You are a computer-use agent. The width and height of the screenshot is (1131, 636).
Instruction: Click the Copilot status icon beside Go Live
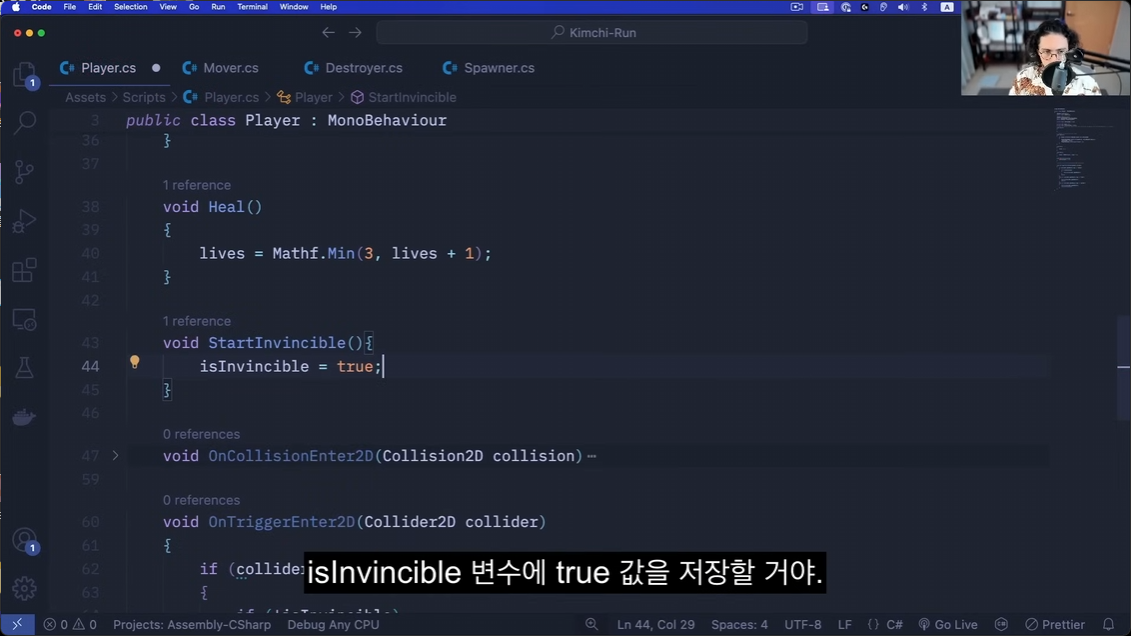[1001, 624]
